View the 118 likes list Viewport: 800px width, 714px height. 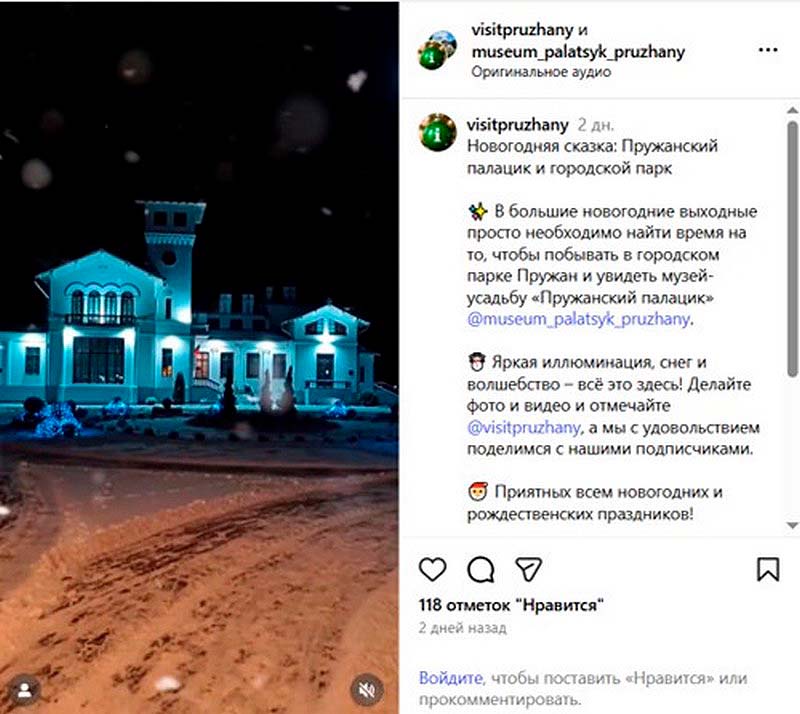511,605
